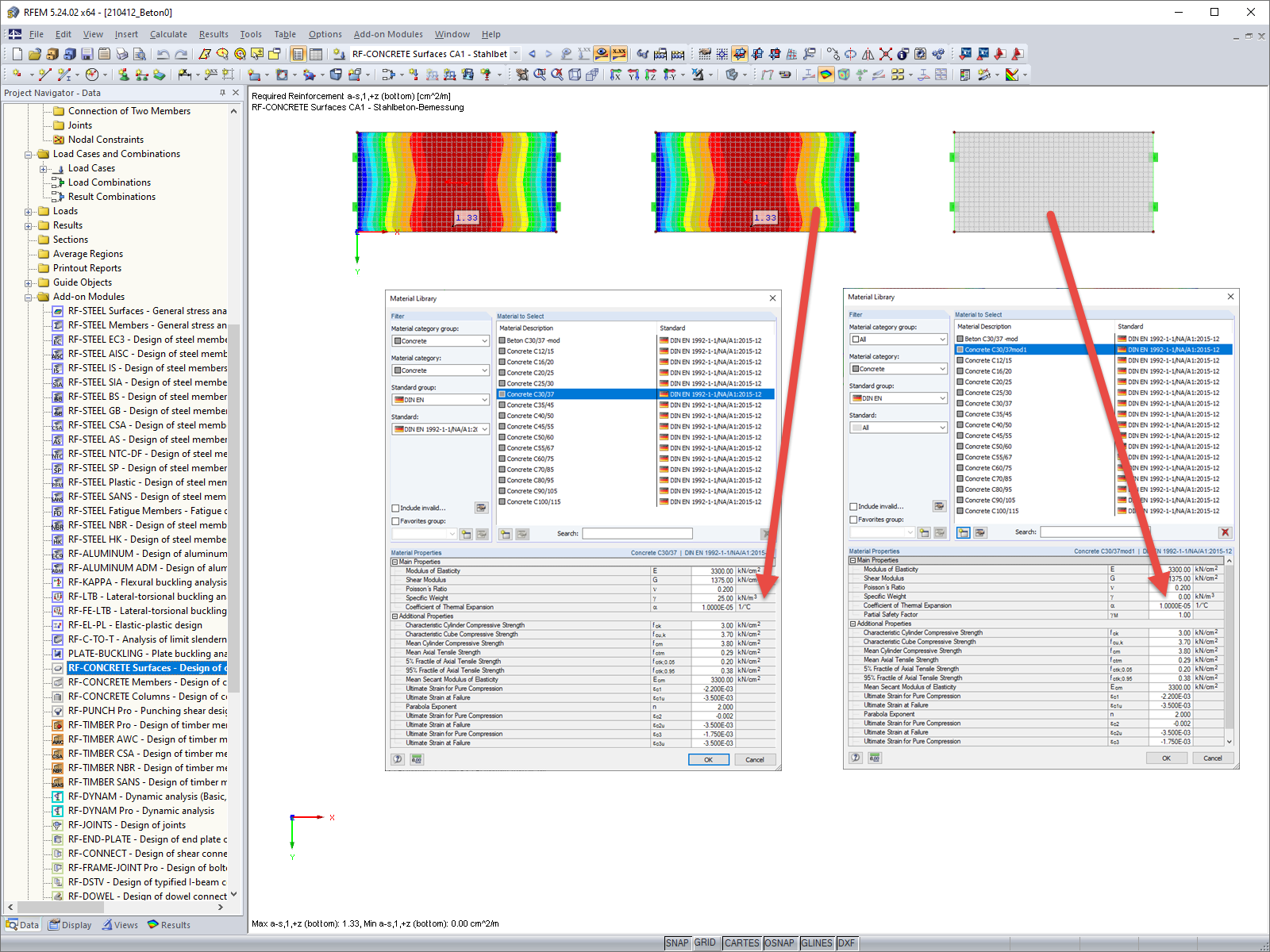Screen dimensions: 1270x952
Task: Collapse the Add-on Modules tree folder
Action: (29, 297)
